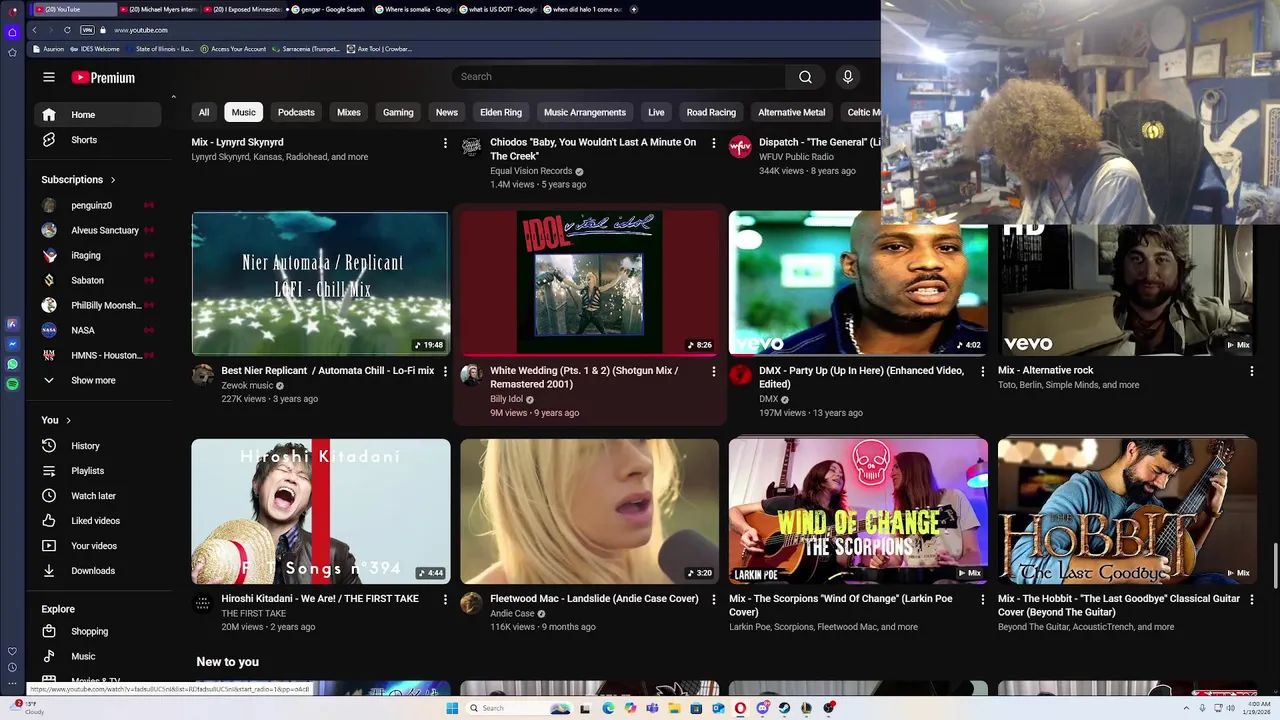The width and height of the screenshot is (1280, 720).
Task: Open NASA subscription channel
Action: click(98, 331)
